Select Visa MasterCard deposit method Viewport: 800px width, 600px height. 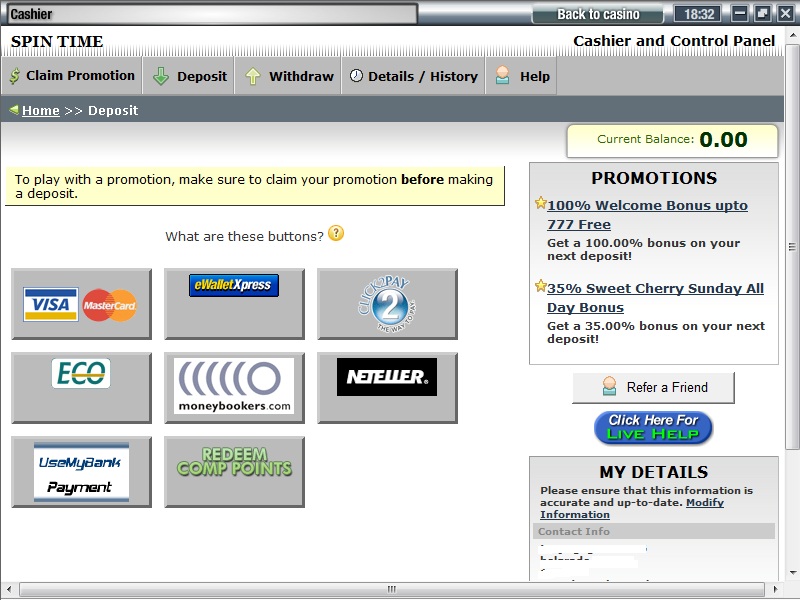81,304
